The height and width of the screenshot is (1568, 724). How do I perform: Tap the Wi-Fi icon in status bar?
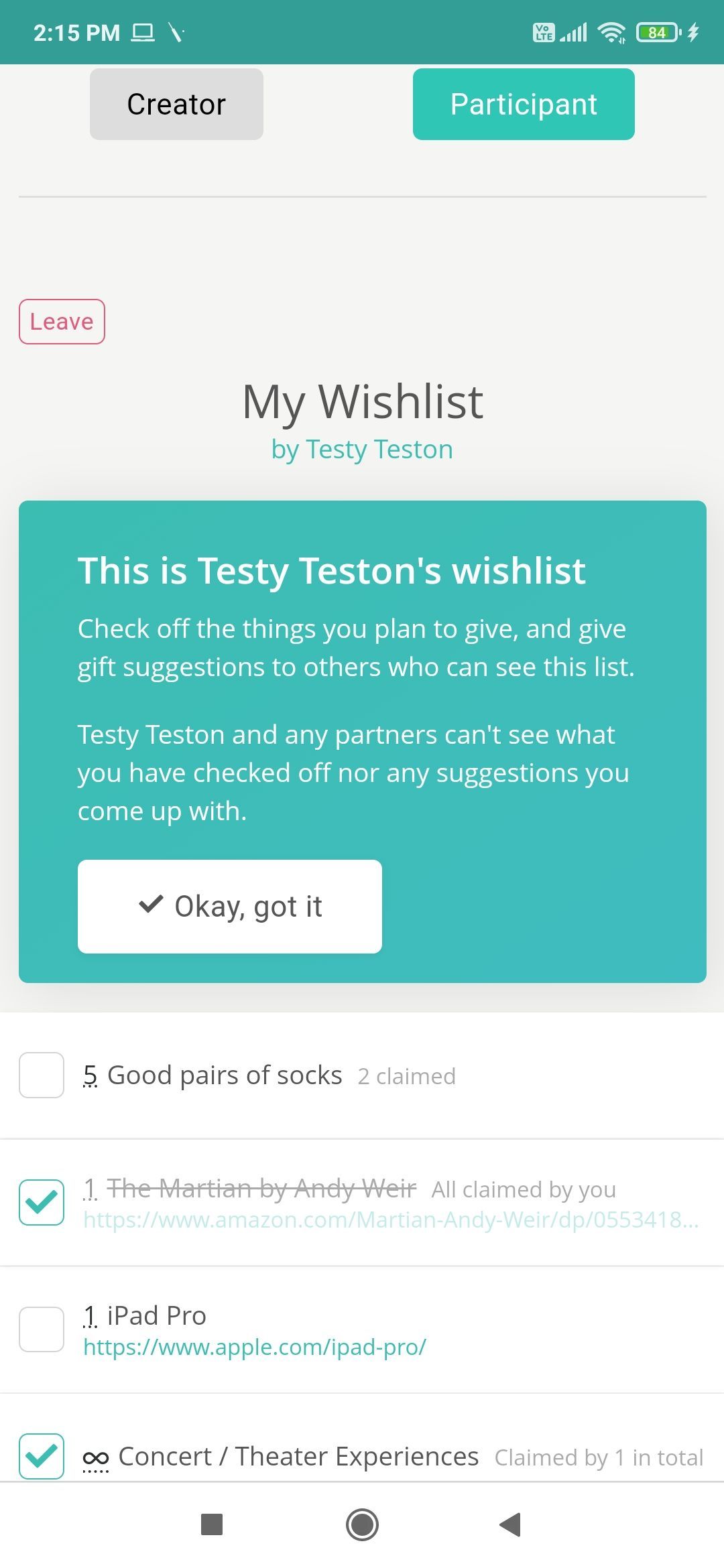(611, 31)
